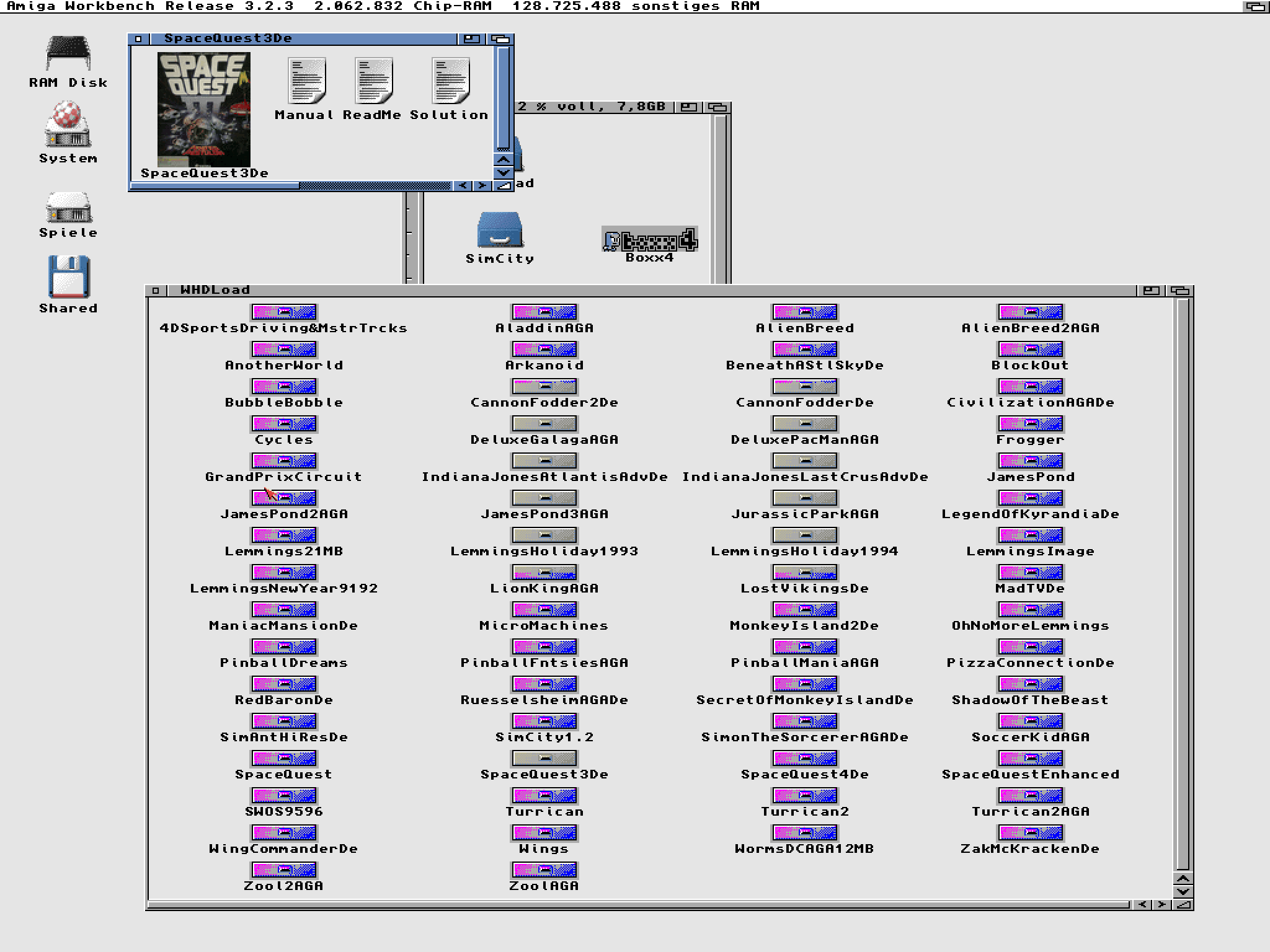
Task: Click the WHDLoad vertical scrollbar
Action: pos(1183,585)
